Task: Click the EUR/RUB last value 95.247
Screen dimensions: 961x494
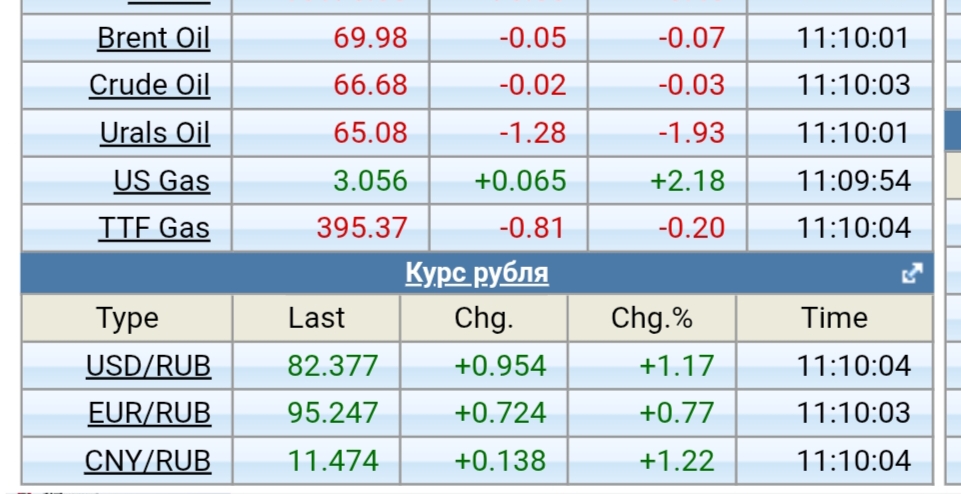Action: 333,413
